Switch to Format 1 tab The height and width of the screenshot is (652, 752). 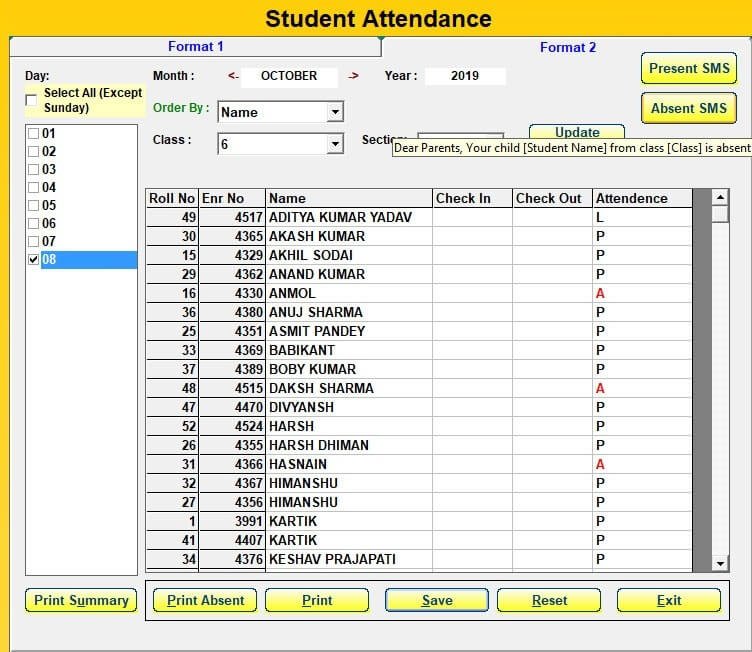195,47
